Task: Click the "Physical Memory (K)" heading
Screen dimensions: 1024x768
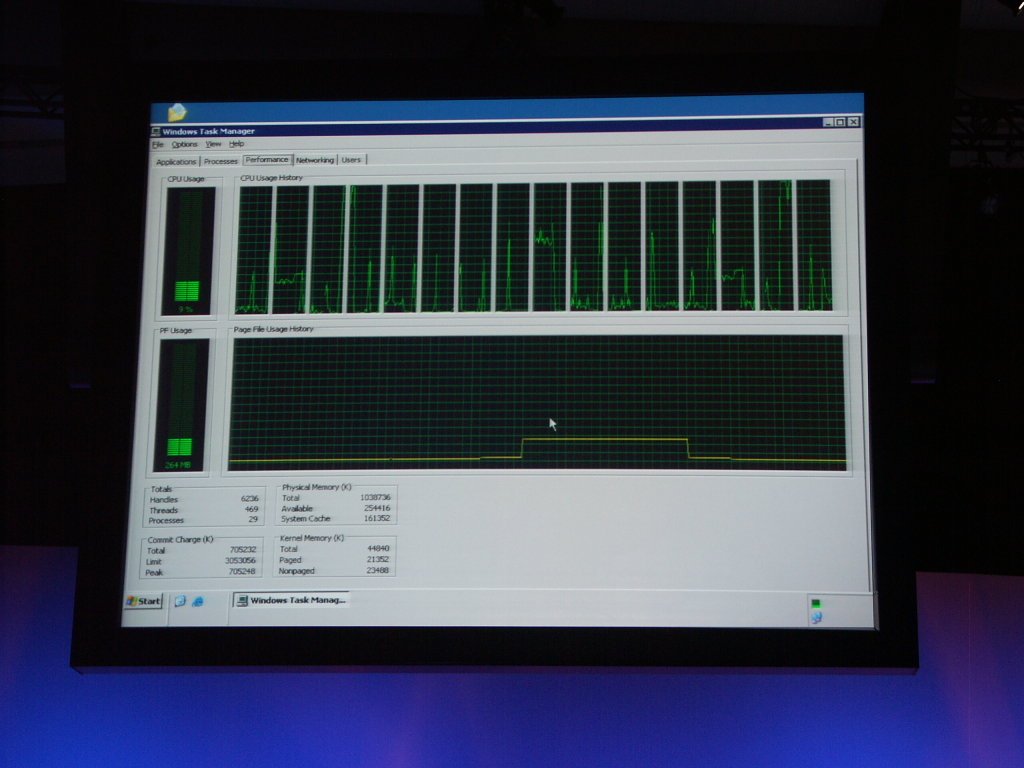Action: pyautogui.click(x=317, y=487)
